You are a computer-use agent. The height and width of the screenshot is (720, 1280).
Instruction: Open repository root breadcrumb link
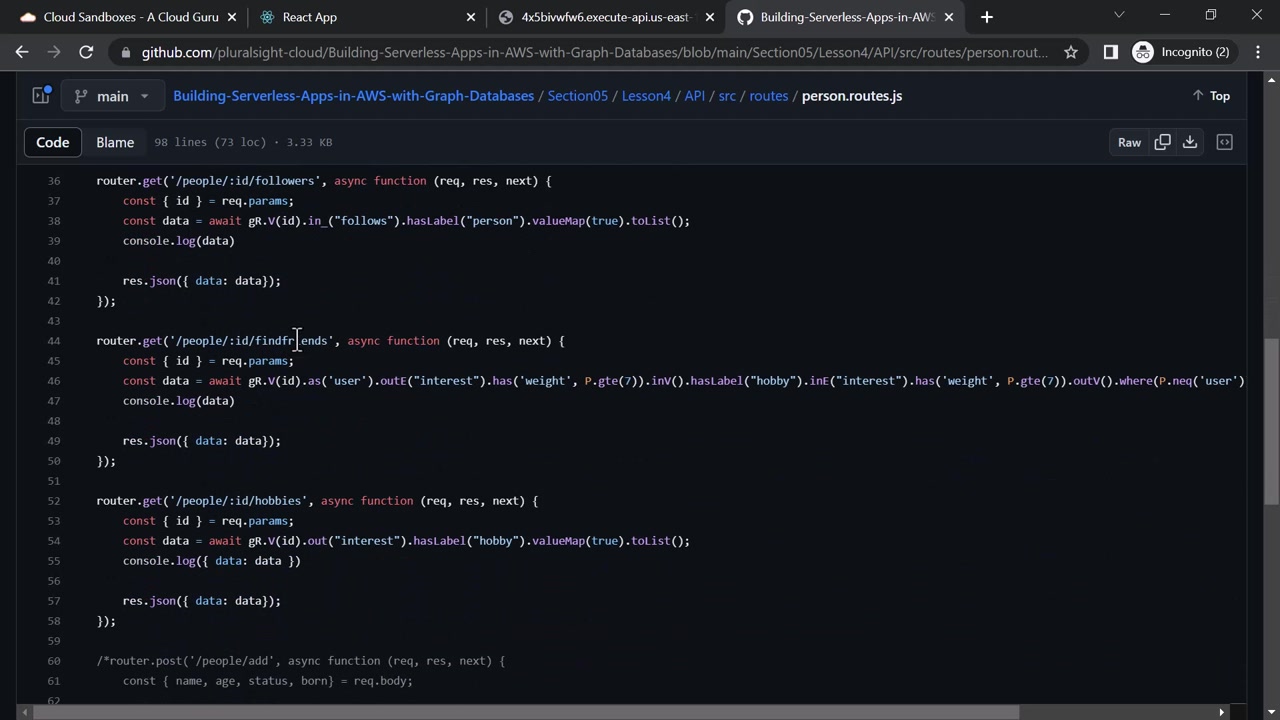coord(353,96)
